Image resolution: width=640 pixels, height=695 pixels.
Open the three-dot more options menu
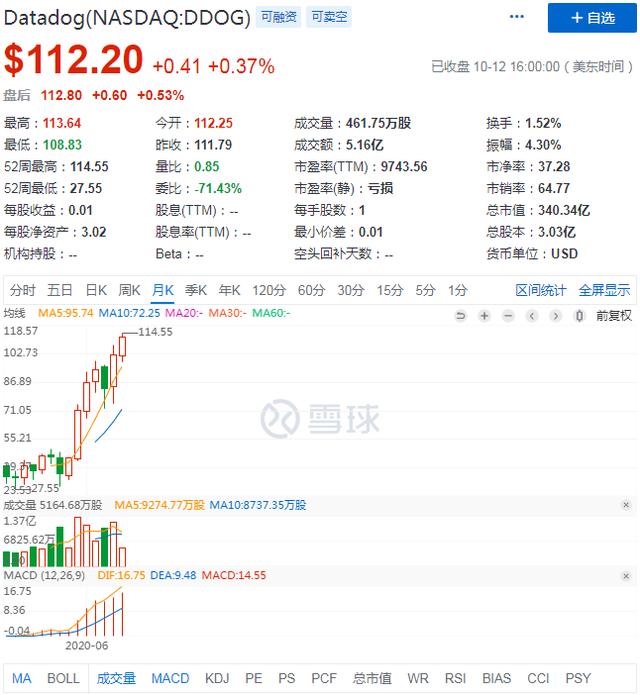[516, 17]
